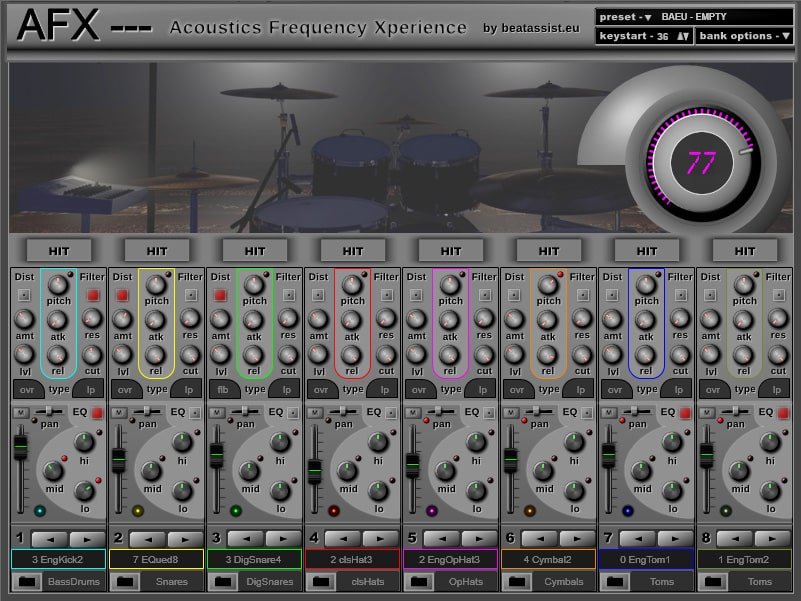This screenshot has height=601, width=801.
Task: Trigger the HIT button for channel 6
Action: [x=549, y=251]
